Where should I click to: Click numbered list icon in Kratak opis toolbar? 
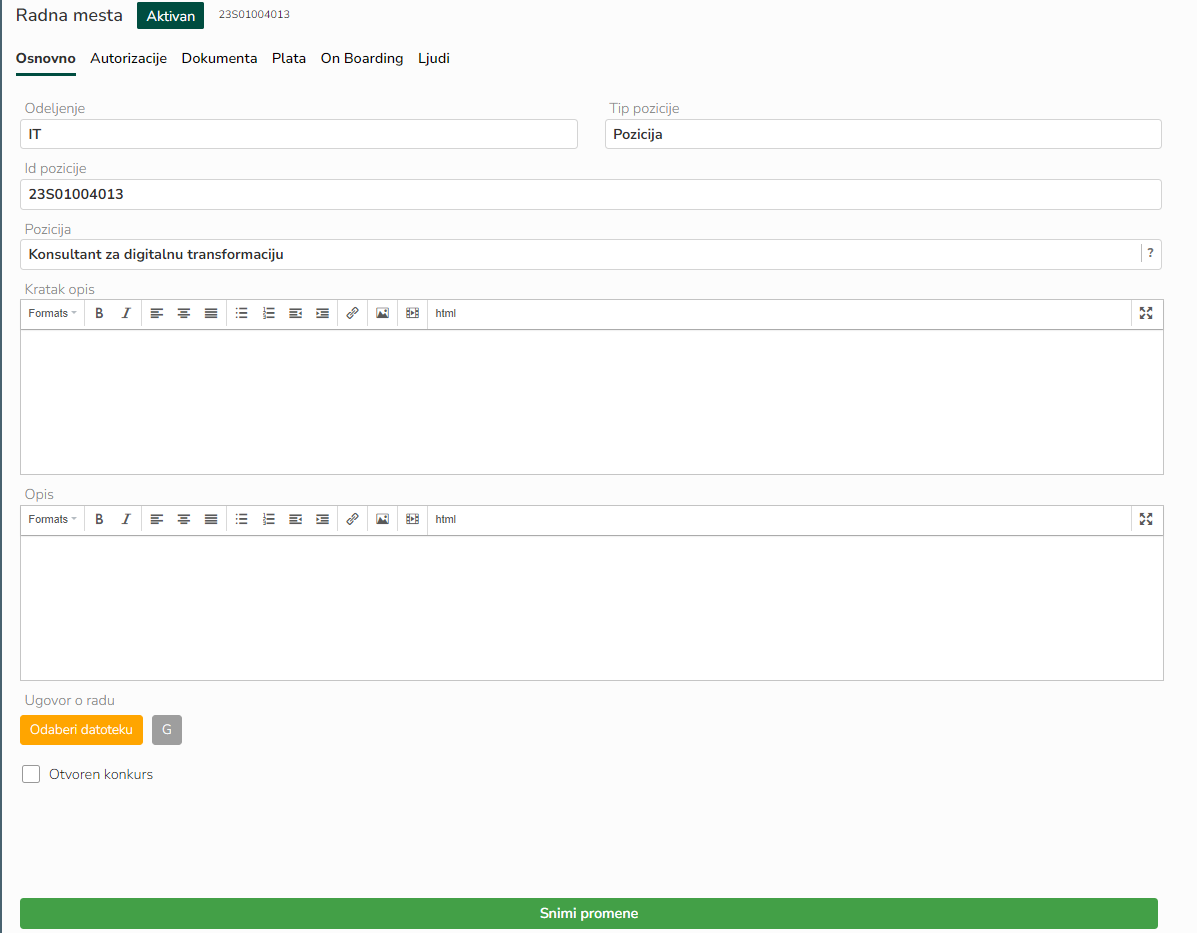coord(268,313)
